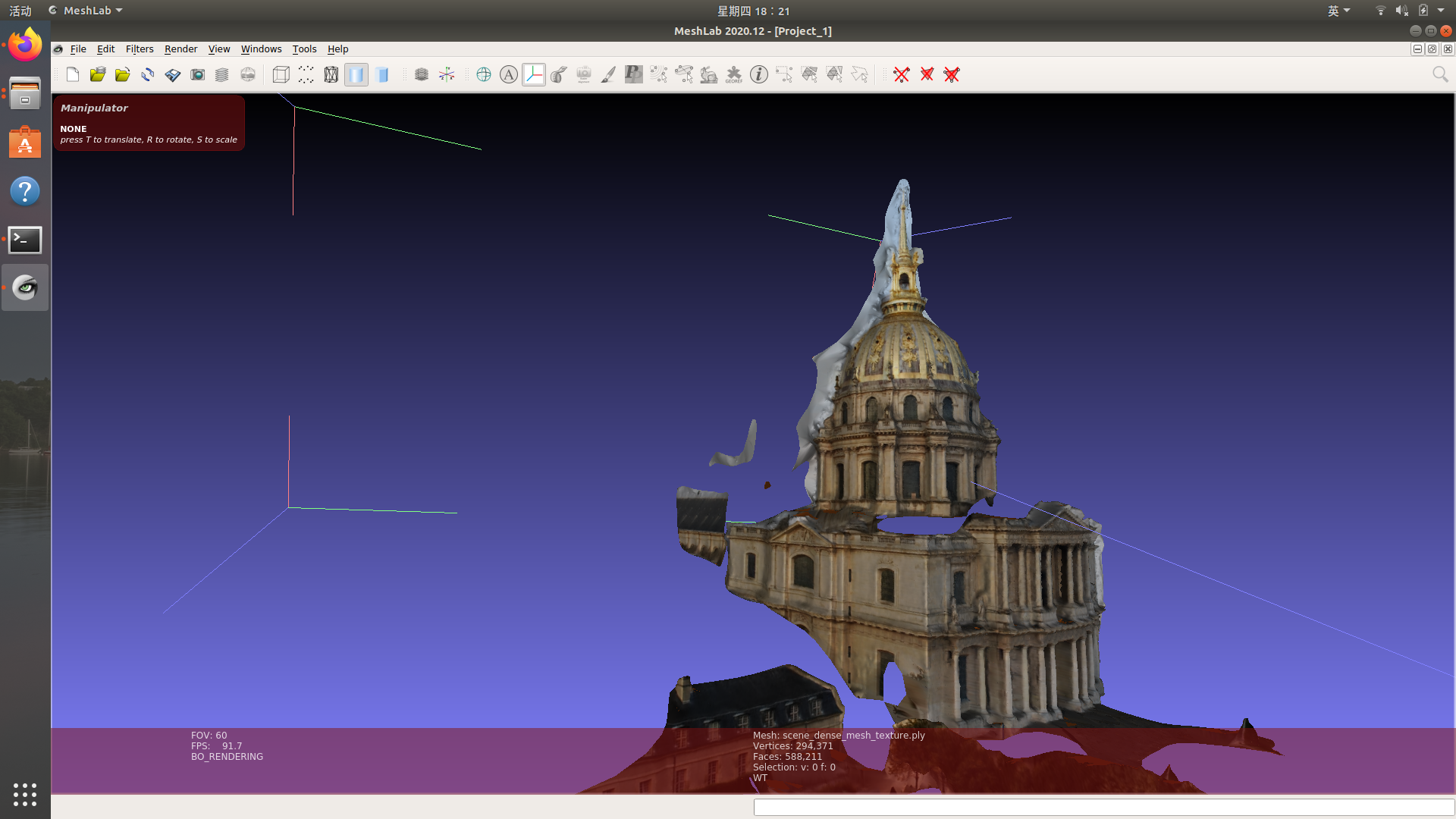Click the Reload mesh icon
The image size is (1456, 819).
147,74
